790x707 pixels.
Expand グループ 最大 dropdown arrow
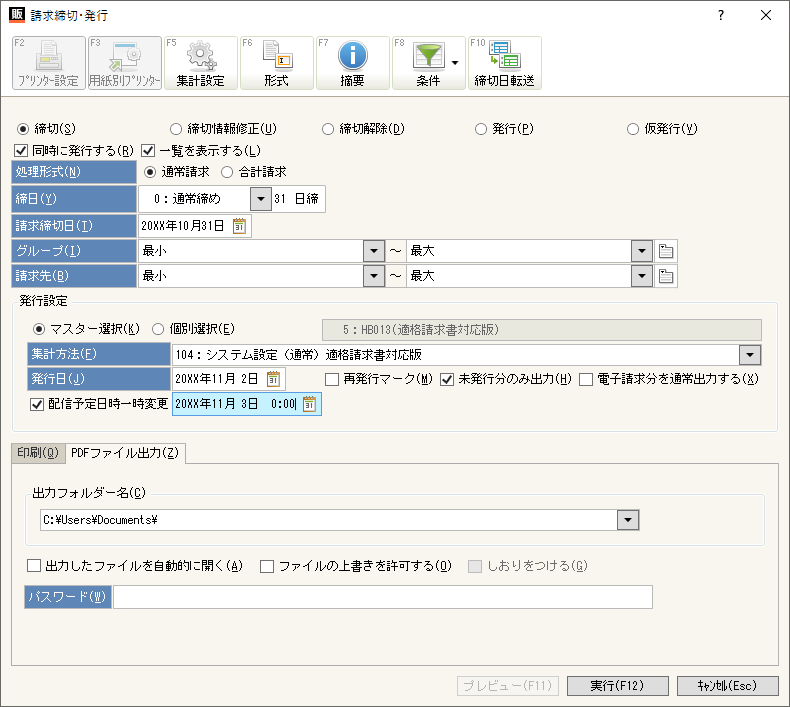coord(642,251)
